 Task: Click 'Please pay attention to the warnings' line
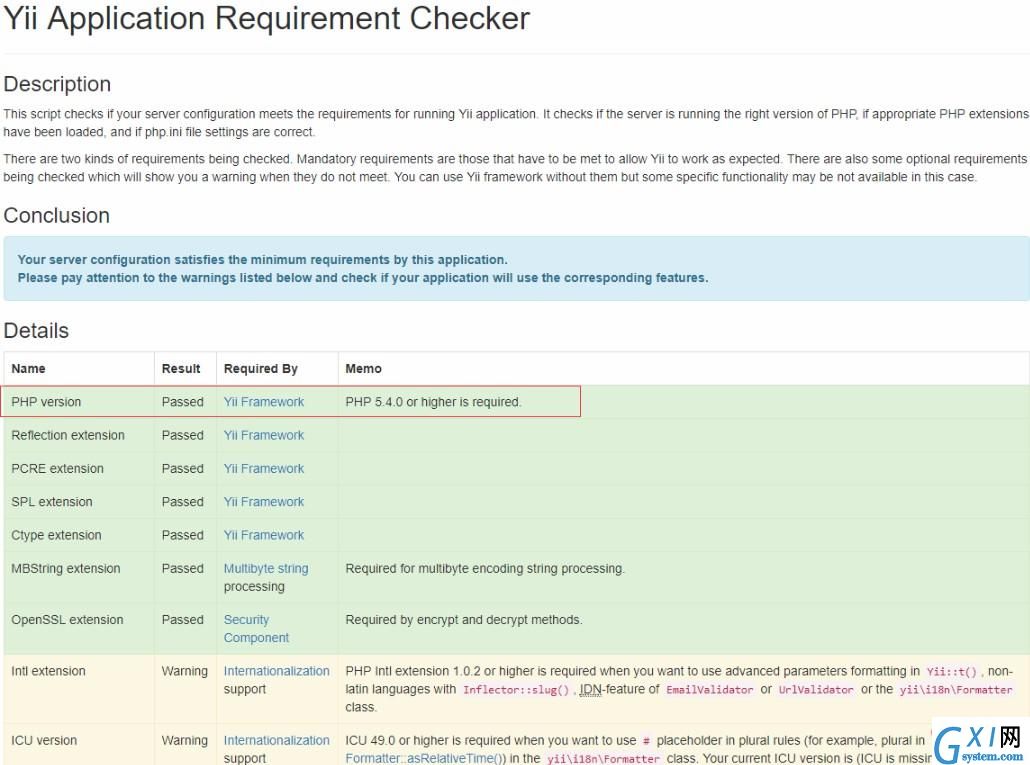tap(363, 278)
